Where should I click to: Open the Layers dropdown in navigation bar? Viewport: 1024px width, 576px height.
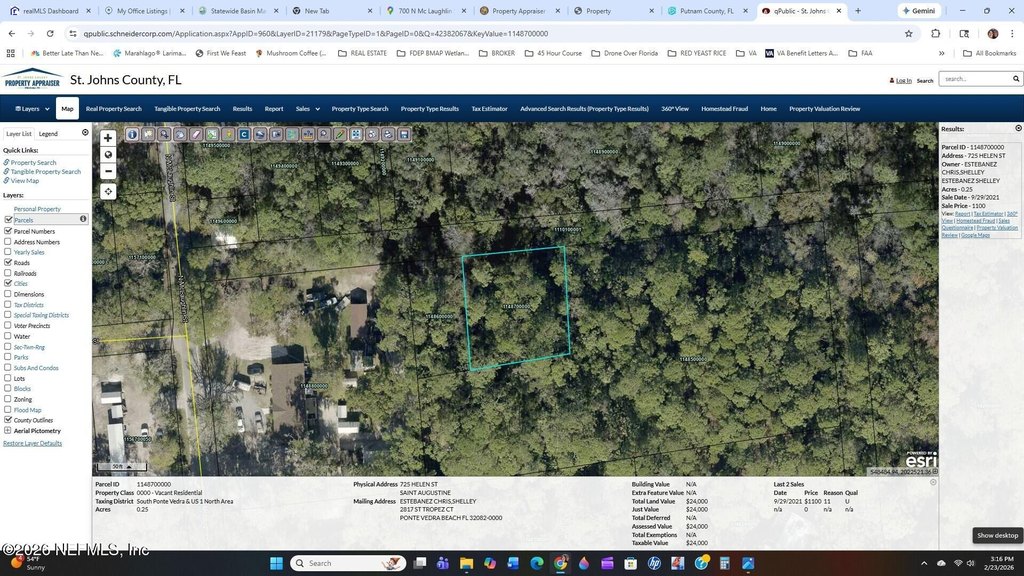pos(32,109)
